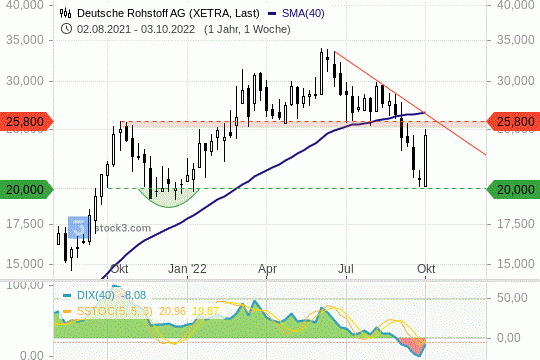
Task: Select the green 20,000 right price tag
Action: click(513, 189)
